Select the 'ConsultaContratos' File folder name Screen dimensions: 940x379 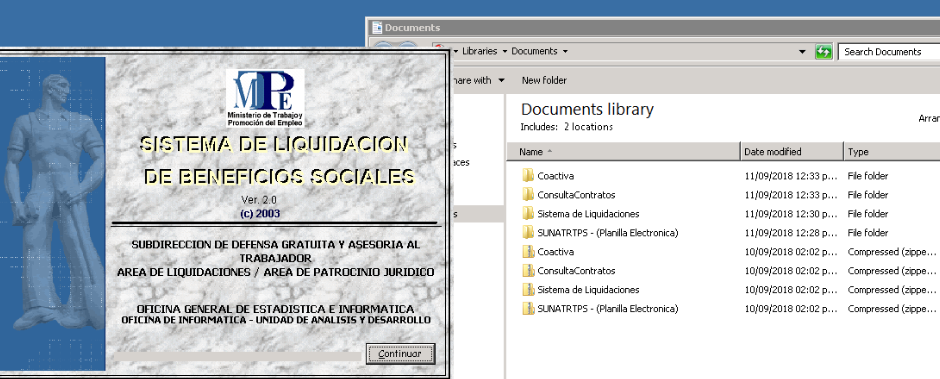(x=576, y=194)
